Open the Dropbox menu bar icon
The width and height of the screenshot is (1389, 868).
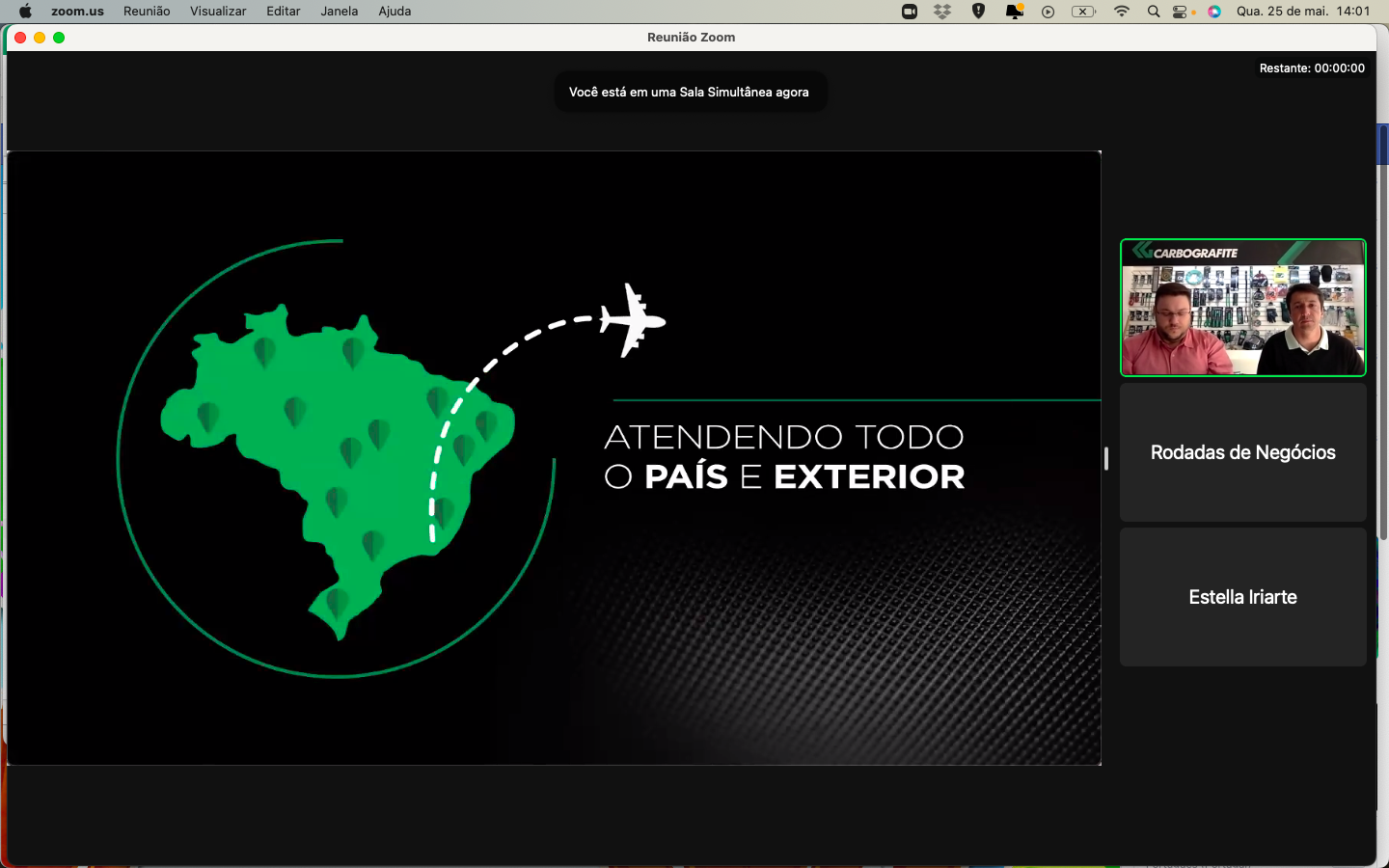click(942, 12)
